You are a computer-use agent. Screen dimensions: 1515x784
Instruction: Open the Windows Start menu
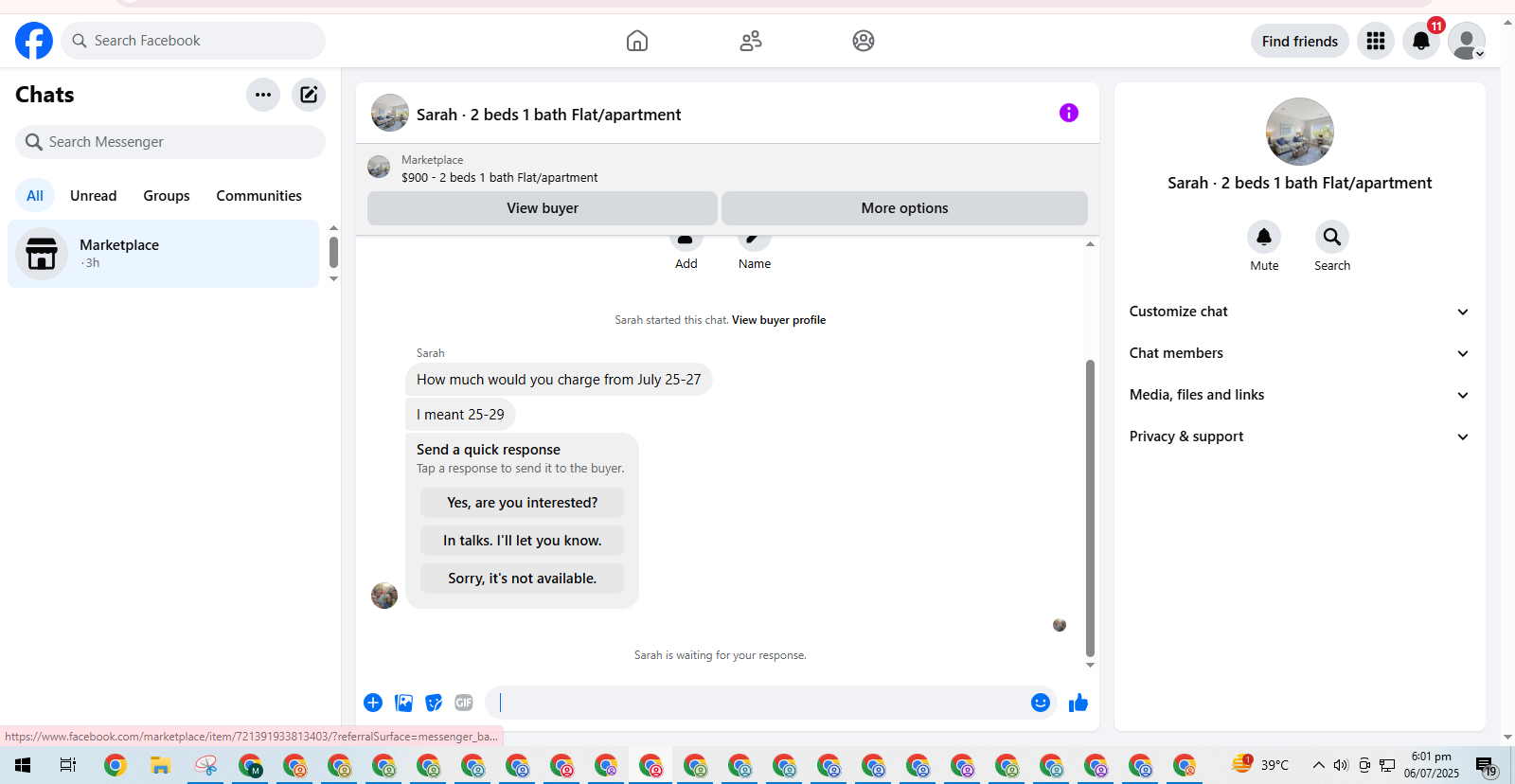(23, 765)
